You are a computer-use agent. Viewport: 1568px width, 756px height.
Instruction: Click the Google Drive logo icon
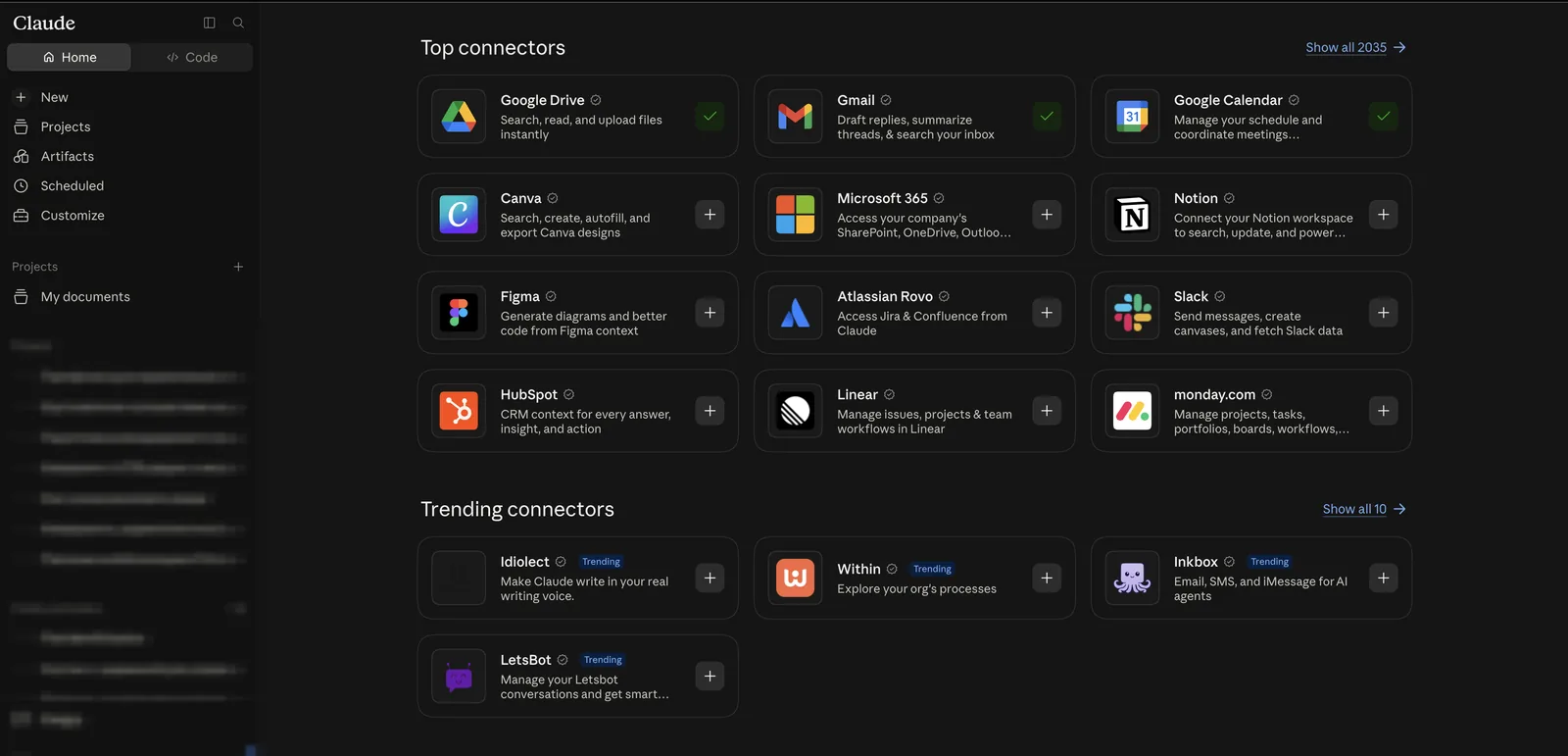click(459, 117)
